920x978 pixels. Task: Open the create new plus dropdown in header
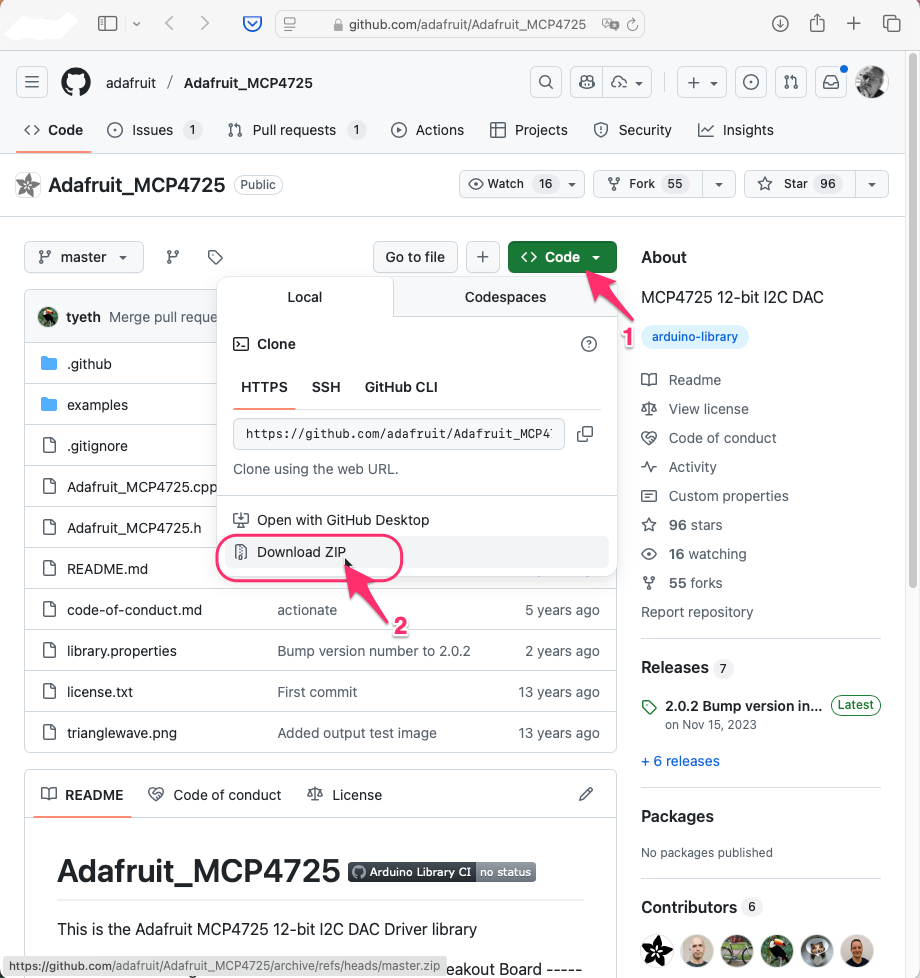[x=702, y=82]
